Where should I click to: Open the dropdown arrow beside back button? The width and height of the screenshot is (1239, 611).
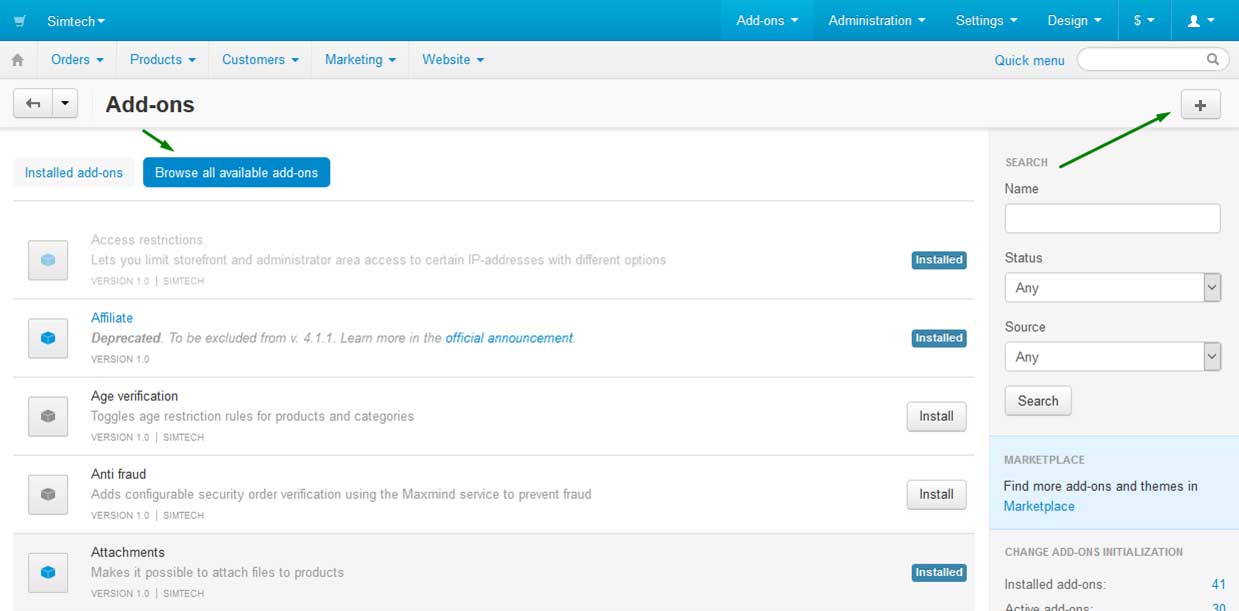(65, 104)
